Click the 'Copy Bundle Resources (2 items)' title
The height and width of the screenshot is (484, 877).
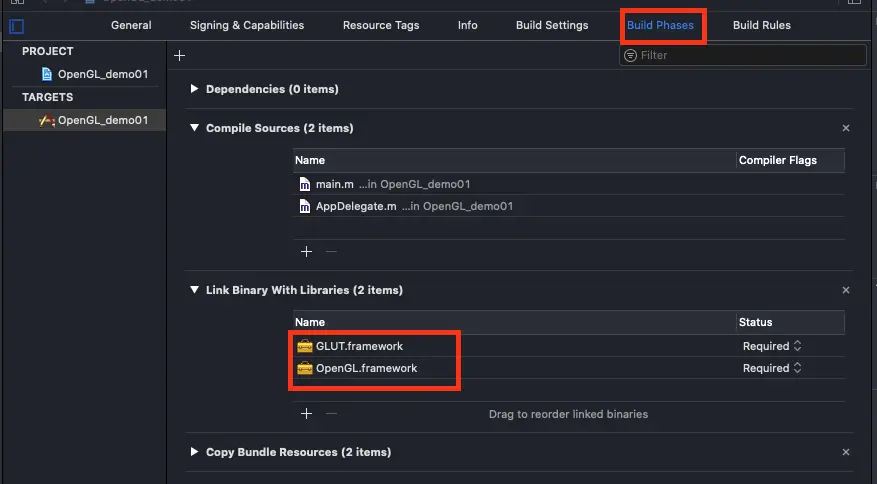pos(298,452)
